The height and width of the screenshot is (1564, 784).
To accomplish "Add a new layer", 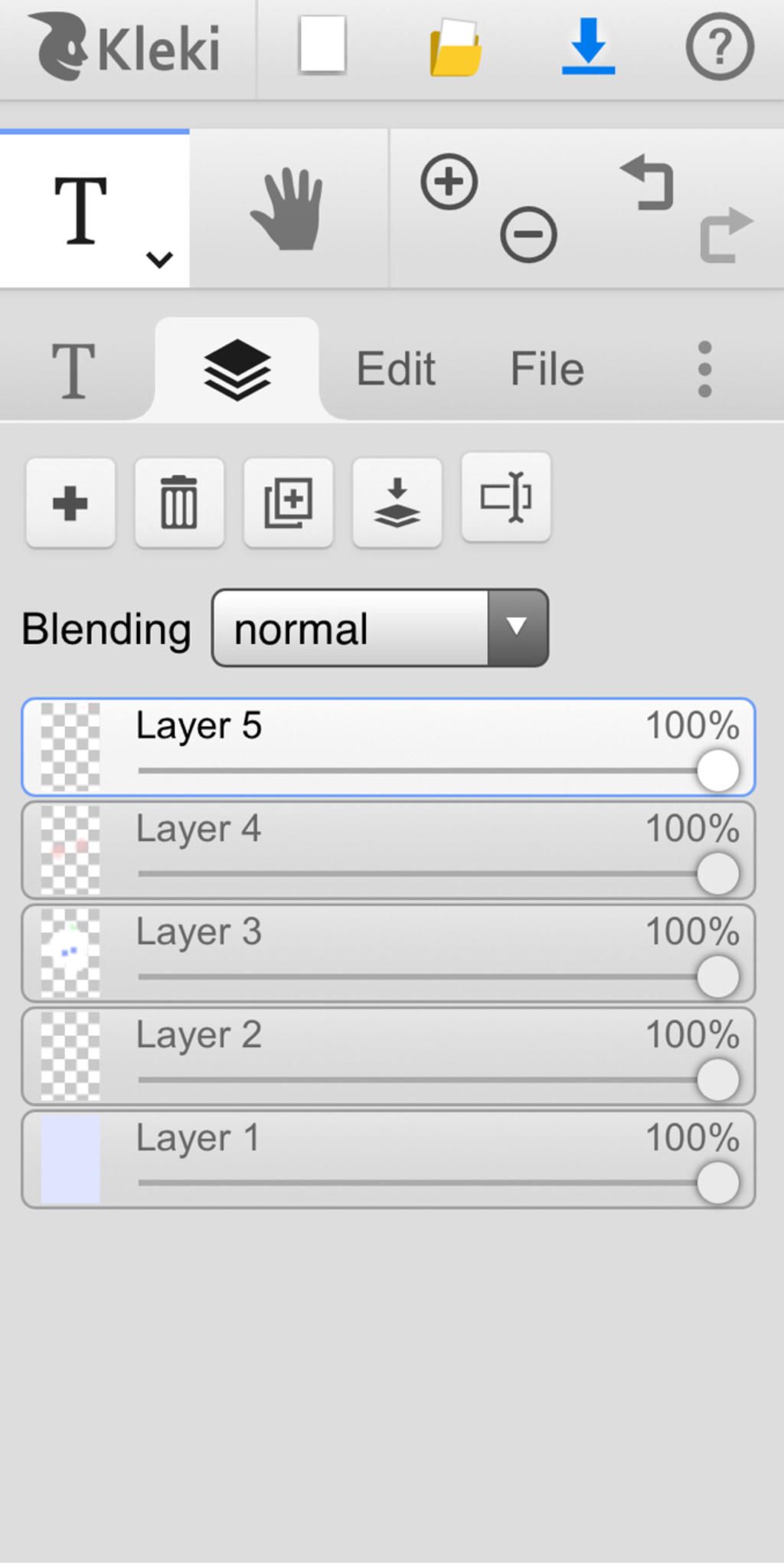I will (x=70, y=503).
